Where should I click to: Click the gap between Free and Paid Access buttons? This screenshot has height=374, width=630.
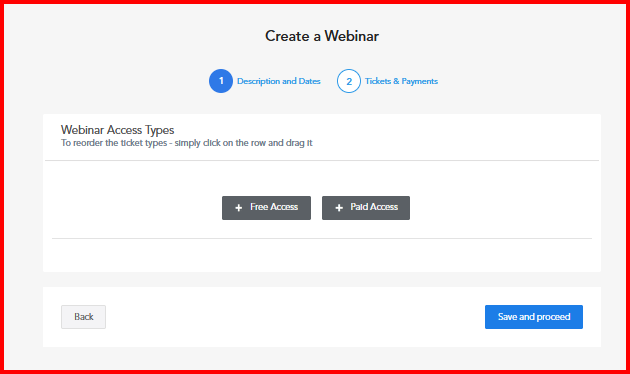316,208
